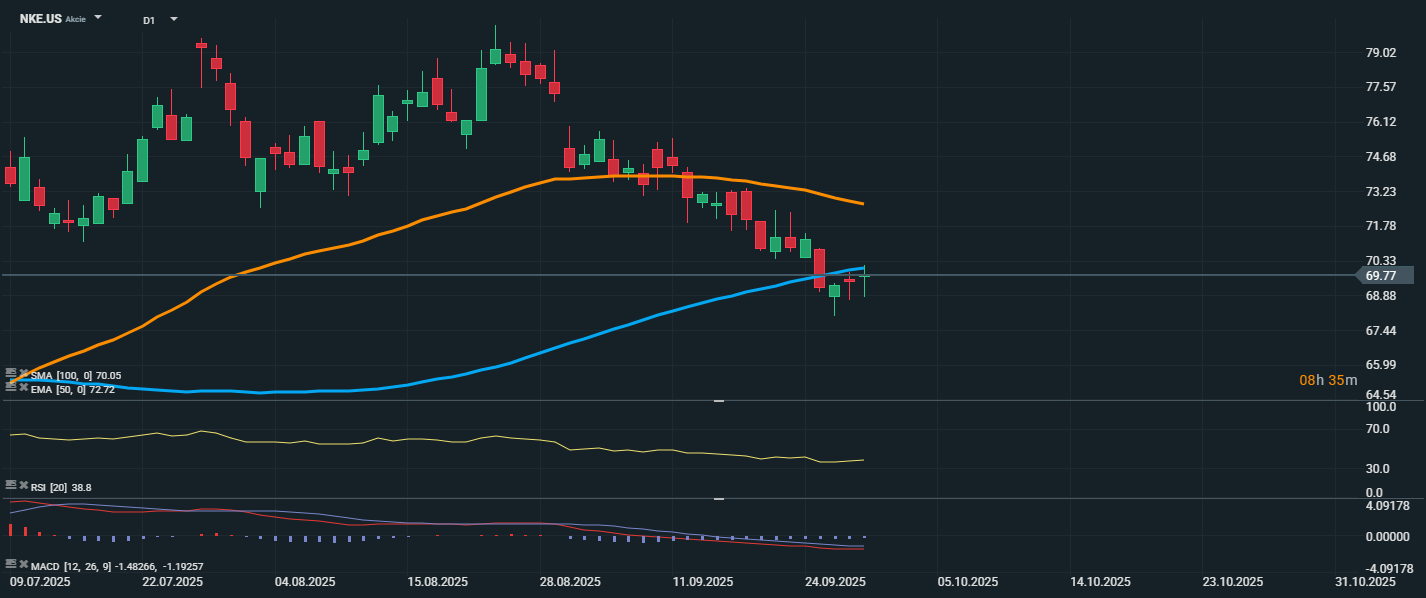This screenshot has width=1426, height=598.
Task: Remove the SMA indicator with X icon
Action: tap(23, 374)
